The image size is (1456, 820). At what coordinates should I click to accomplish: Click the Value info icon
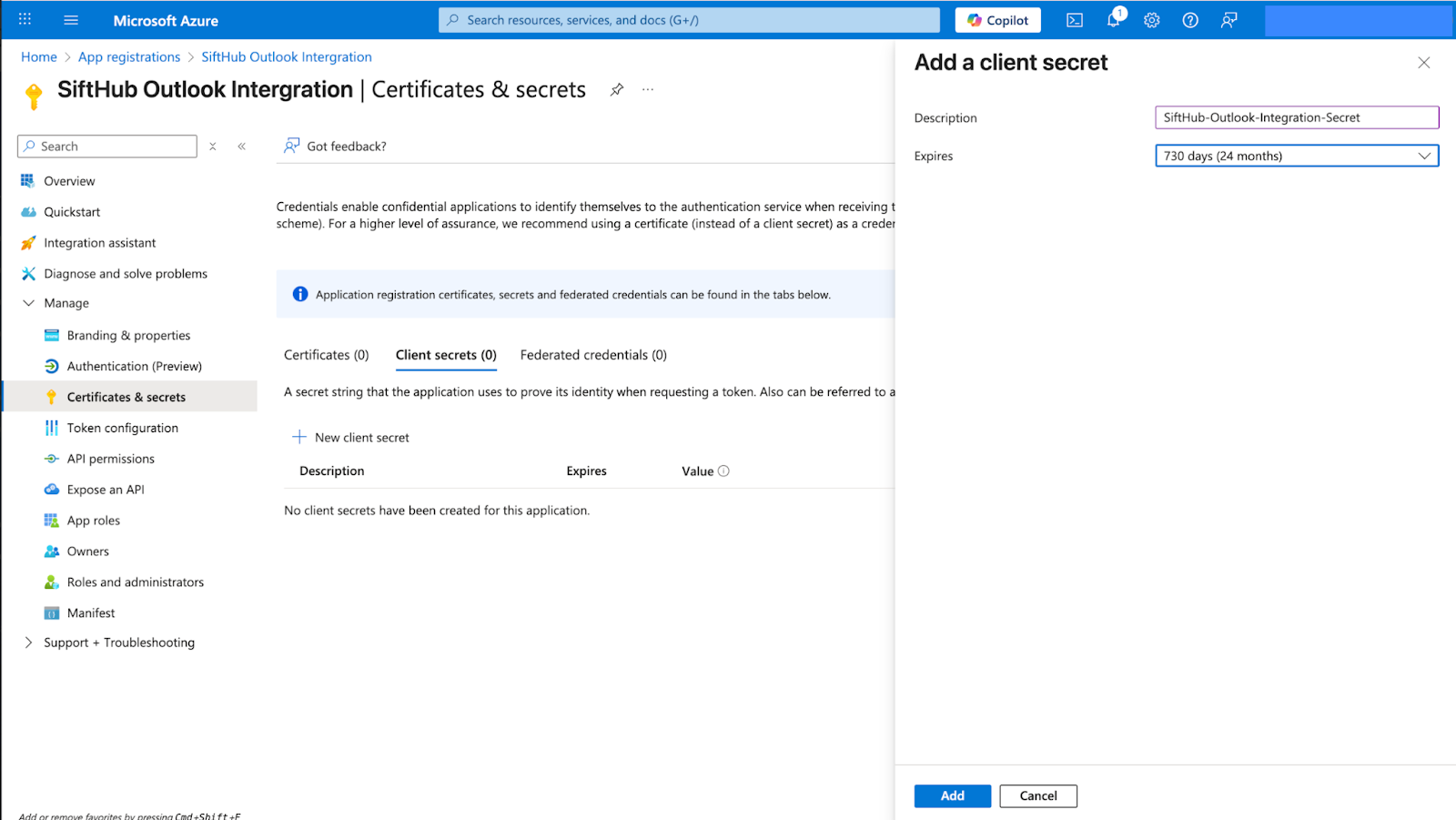click(x=723, y=471)
